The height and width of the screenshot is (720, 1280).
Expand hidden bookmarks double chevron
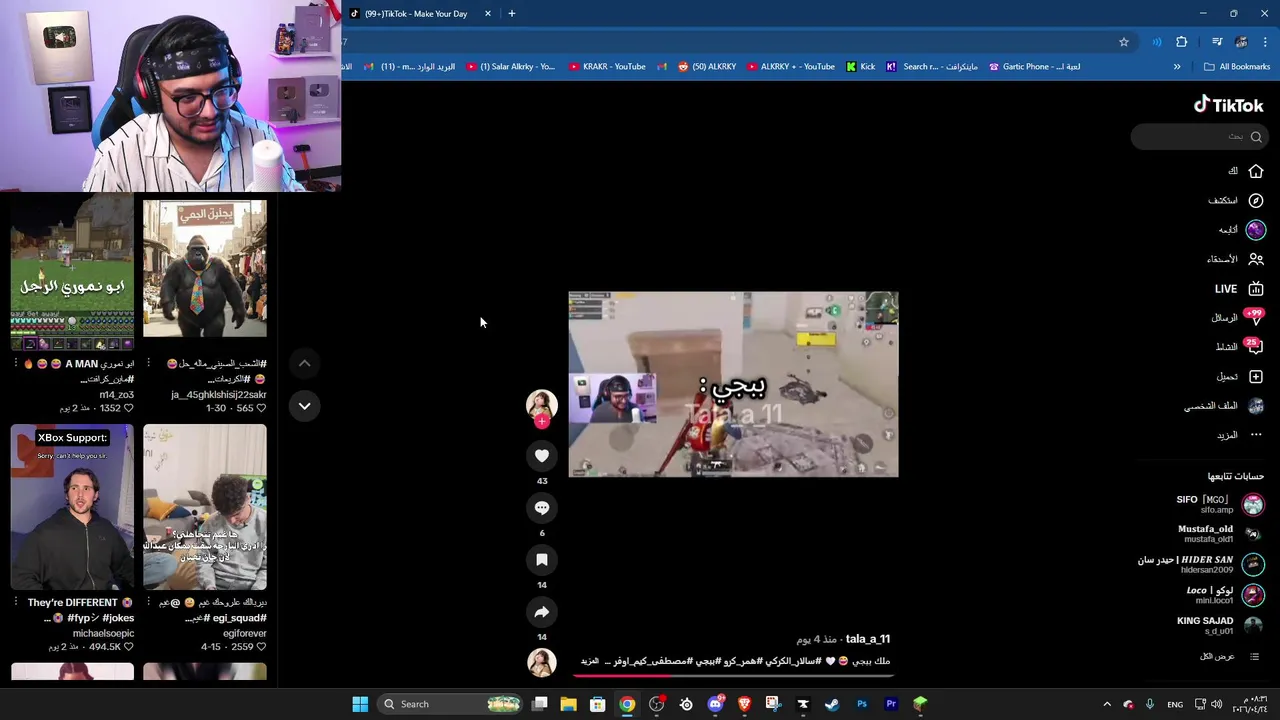pyautogui.click(x=1177, y=67)
